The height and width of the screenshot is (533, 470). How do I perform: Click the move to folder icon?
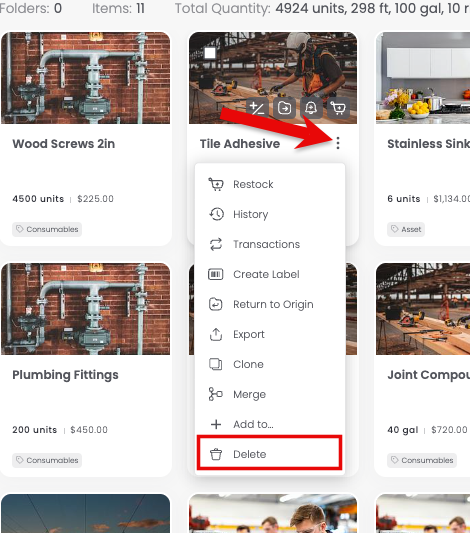[284, 108]
